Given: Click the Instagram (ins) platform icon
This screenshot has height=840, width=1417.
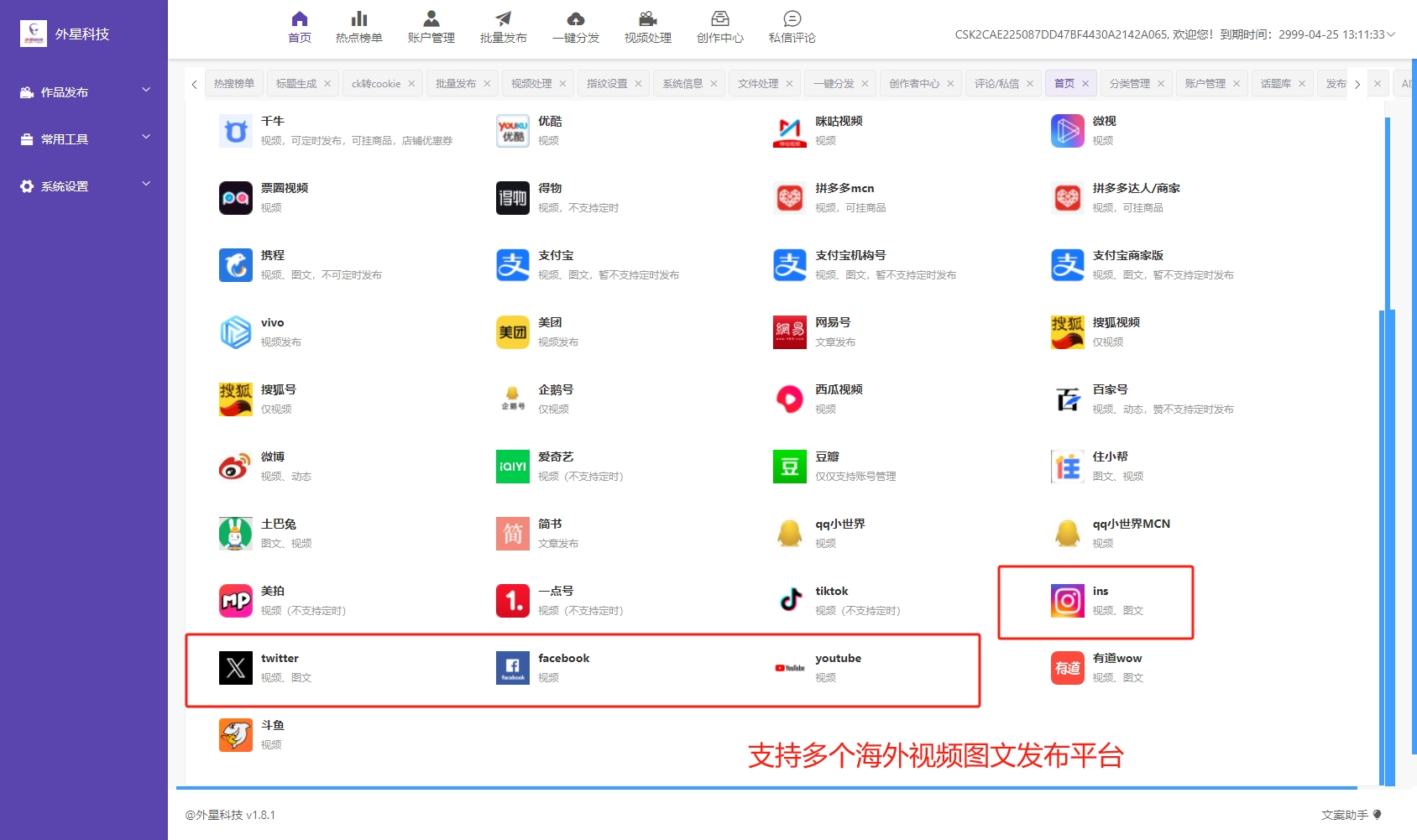Looking at the screenshot, I should point(1066,600).
